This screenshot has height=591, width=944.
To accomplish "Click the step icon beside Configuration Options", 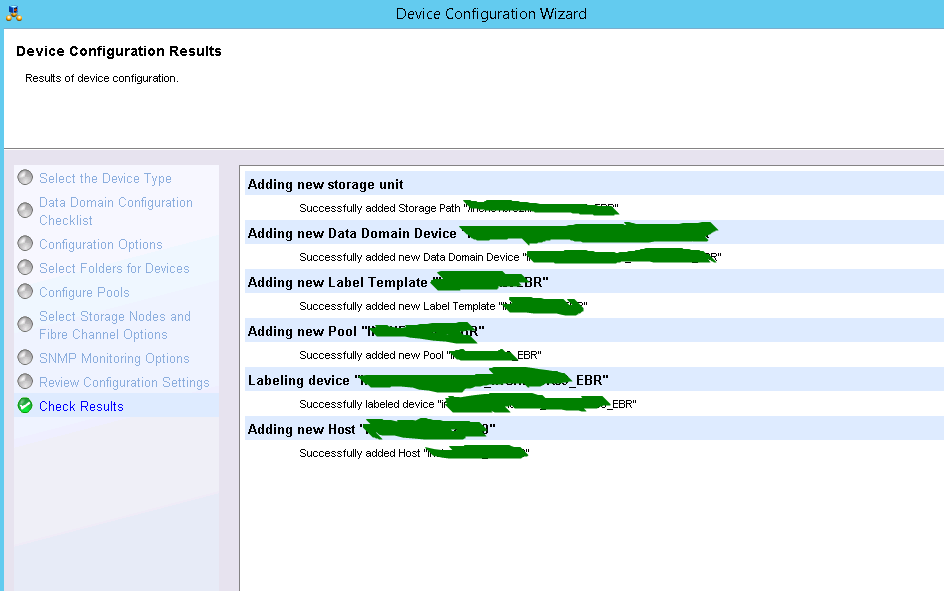I will (25, 243).
